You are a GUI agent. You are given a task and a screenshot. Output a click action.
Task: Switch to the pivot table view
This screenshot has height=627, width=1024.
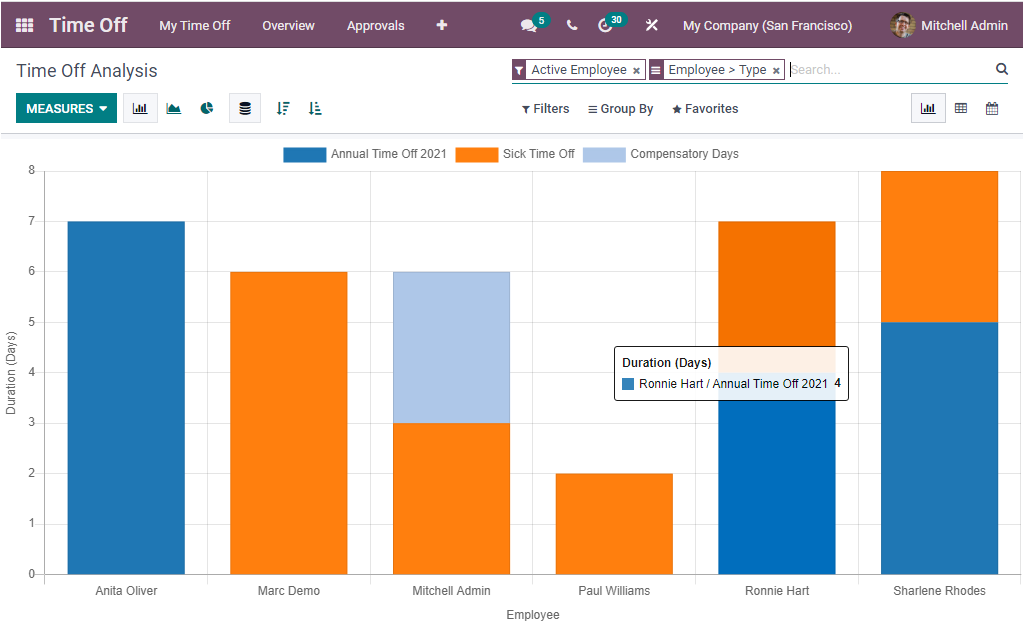point(961,108)
